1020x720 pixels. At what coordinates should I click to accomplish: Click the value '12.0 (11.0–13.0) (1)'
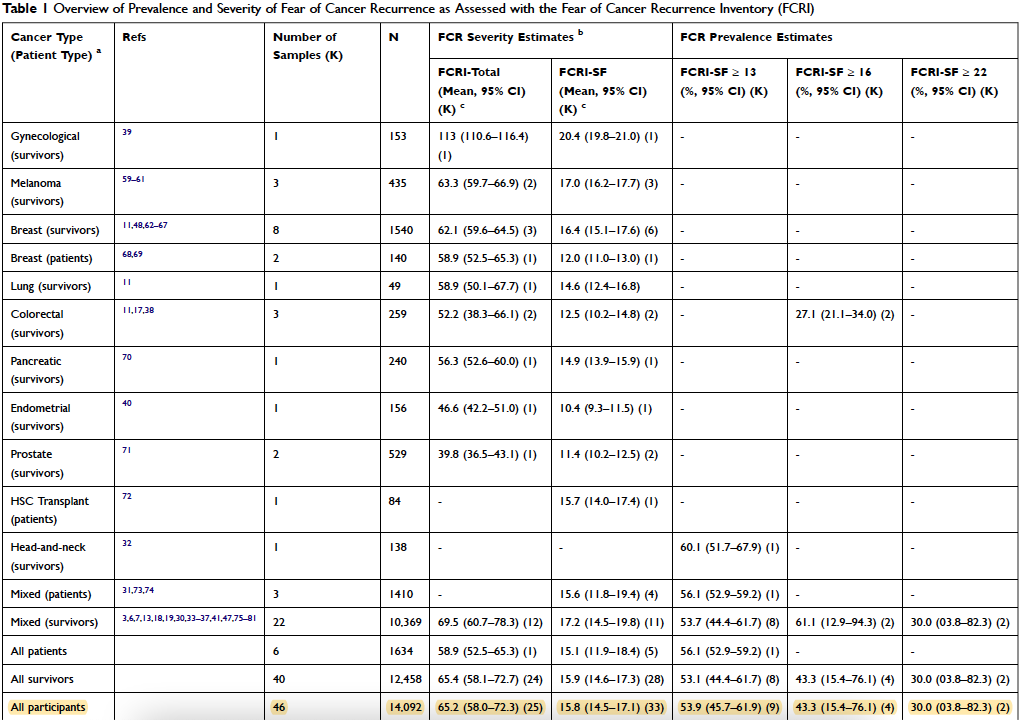point(608,258)
